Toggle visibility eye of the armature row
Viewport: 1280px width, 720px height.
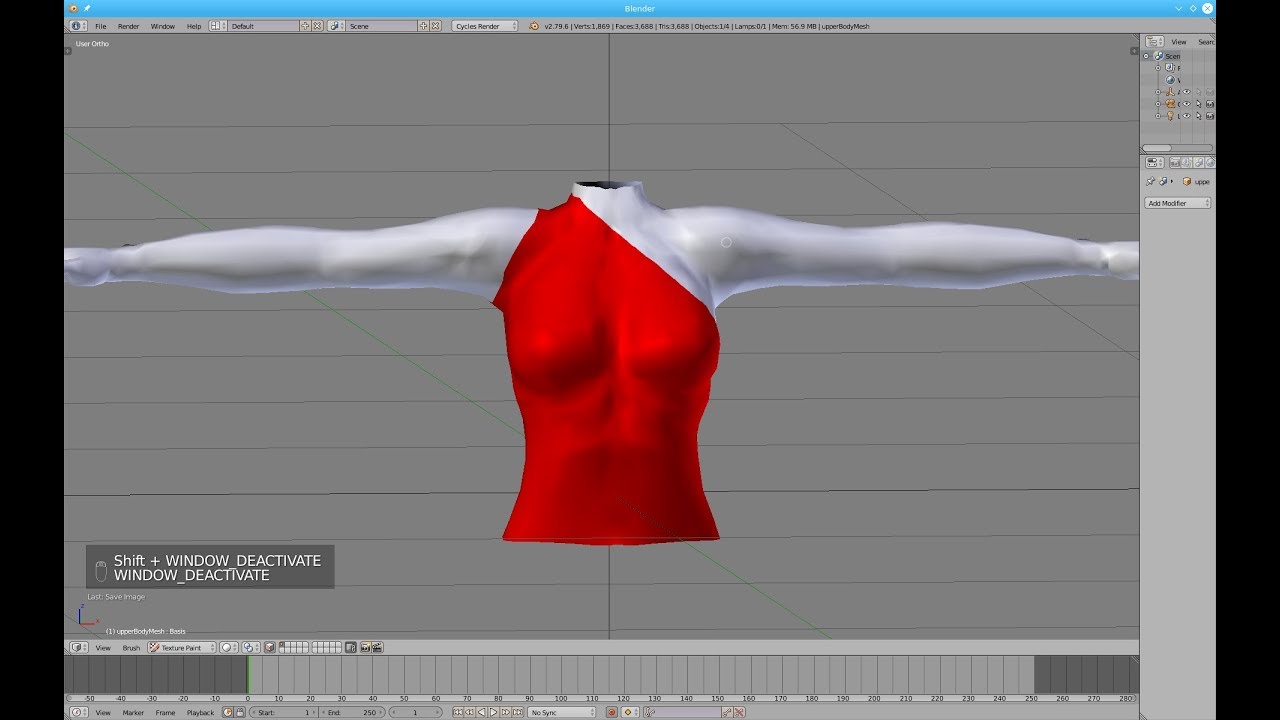(x=1186, y=92)
